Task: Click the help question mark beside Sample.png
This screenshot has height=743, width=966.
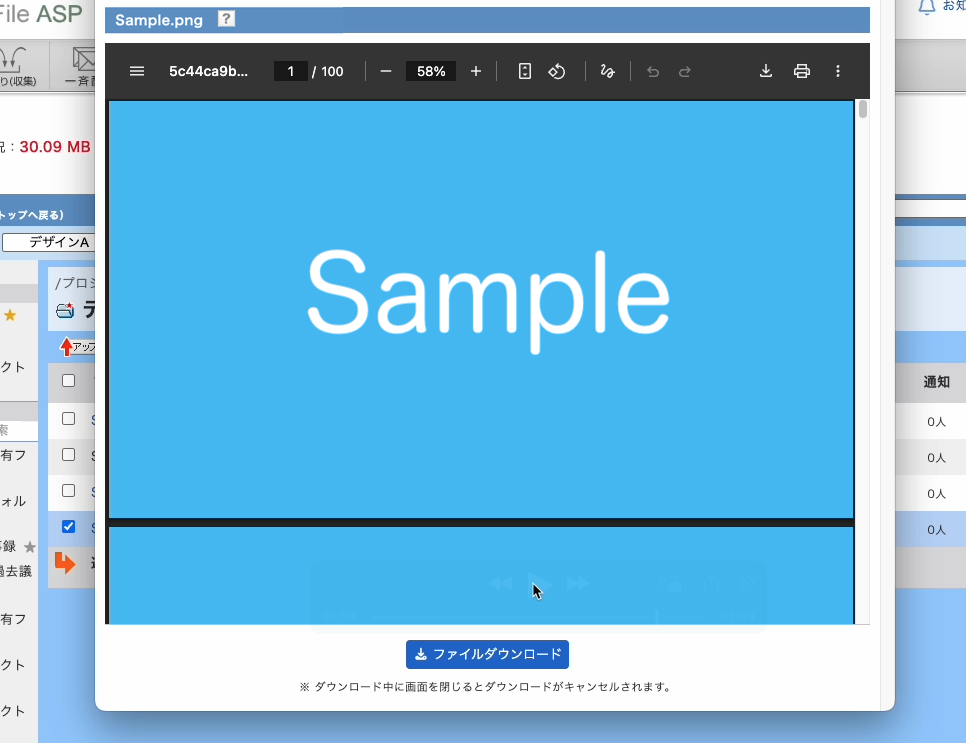Action: click(x=227, y=19)
